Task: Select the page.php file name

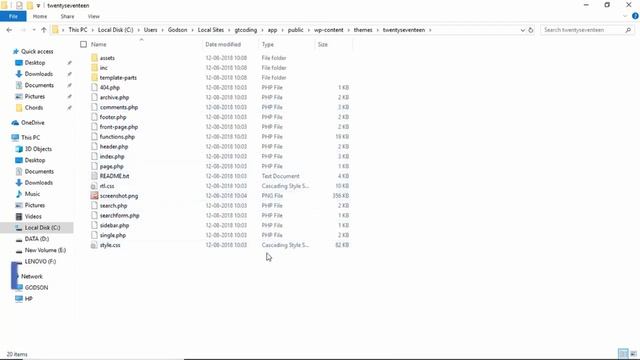Action: (111, 167)
